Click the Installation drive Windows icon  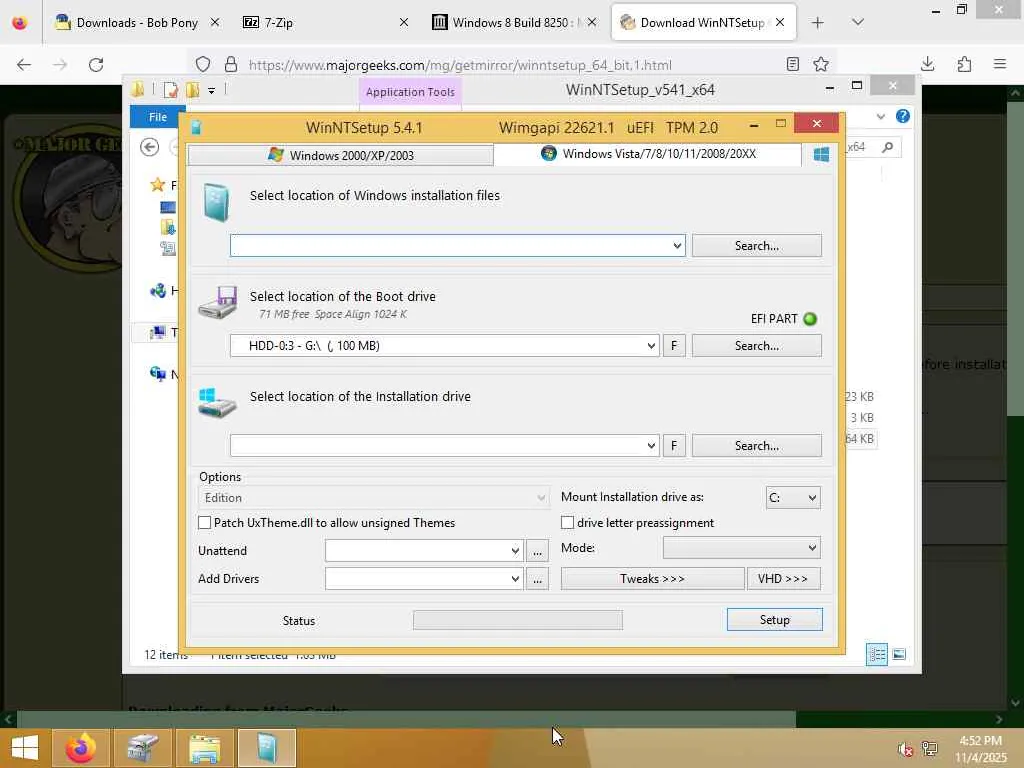(x=217, y=403)
